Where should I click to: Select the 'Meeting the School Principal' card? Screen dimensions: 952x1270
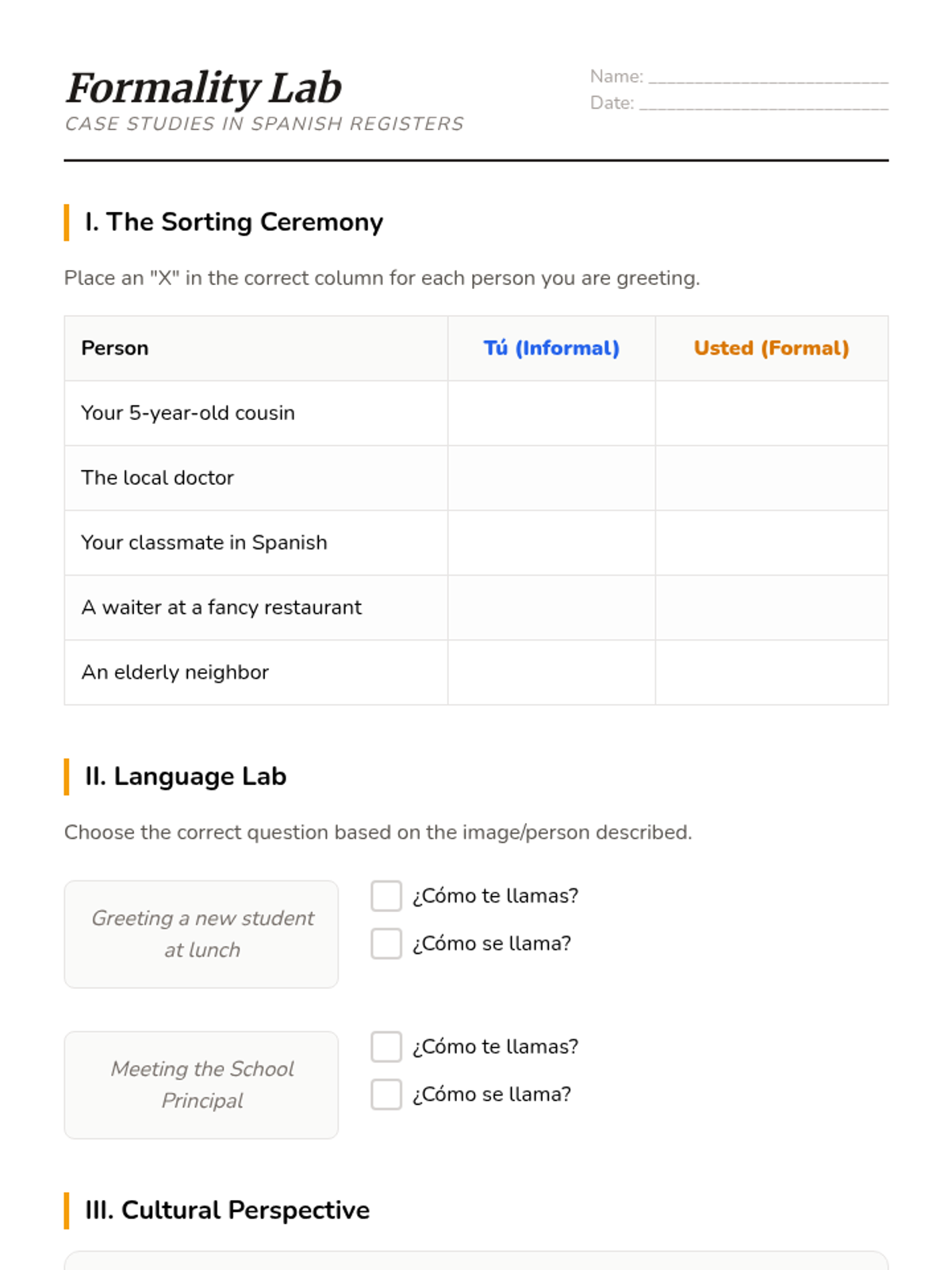click(202, 1085)
